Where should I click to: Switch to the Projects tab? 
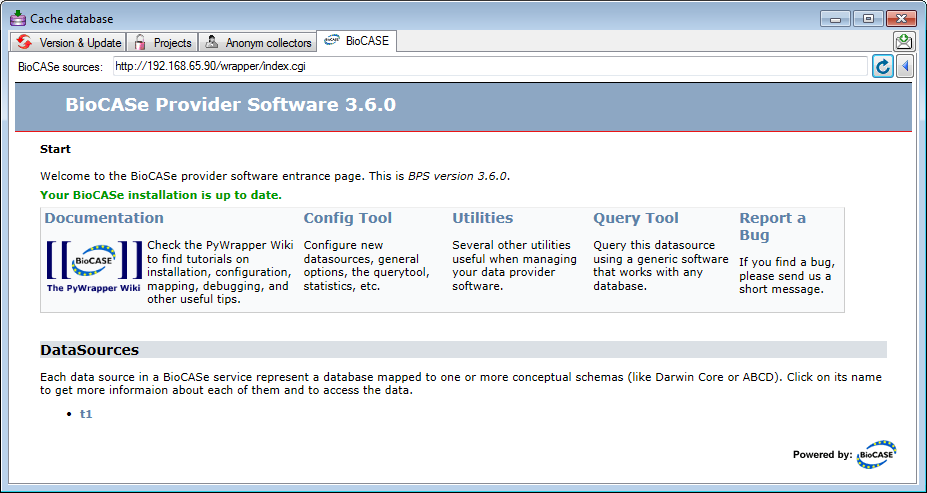162,43
